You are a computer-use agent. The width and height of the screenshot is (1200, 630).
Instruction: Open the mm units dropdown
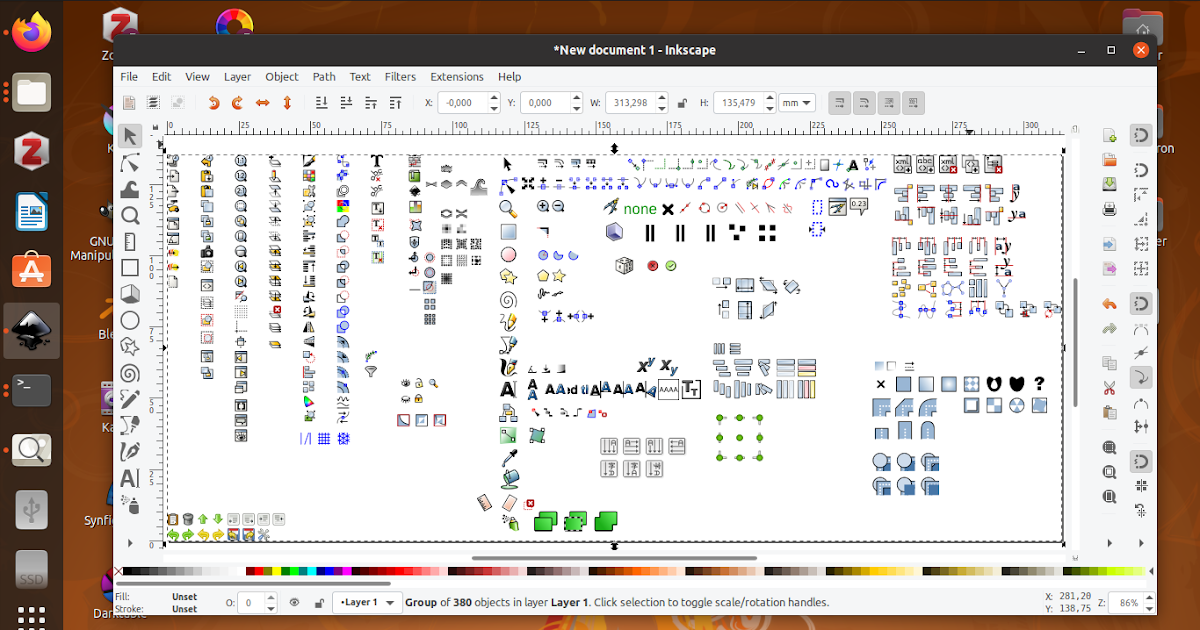pos(797,102)
